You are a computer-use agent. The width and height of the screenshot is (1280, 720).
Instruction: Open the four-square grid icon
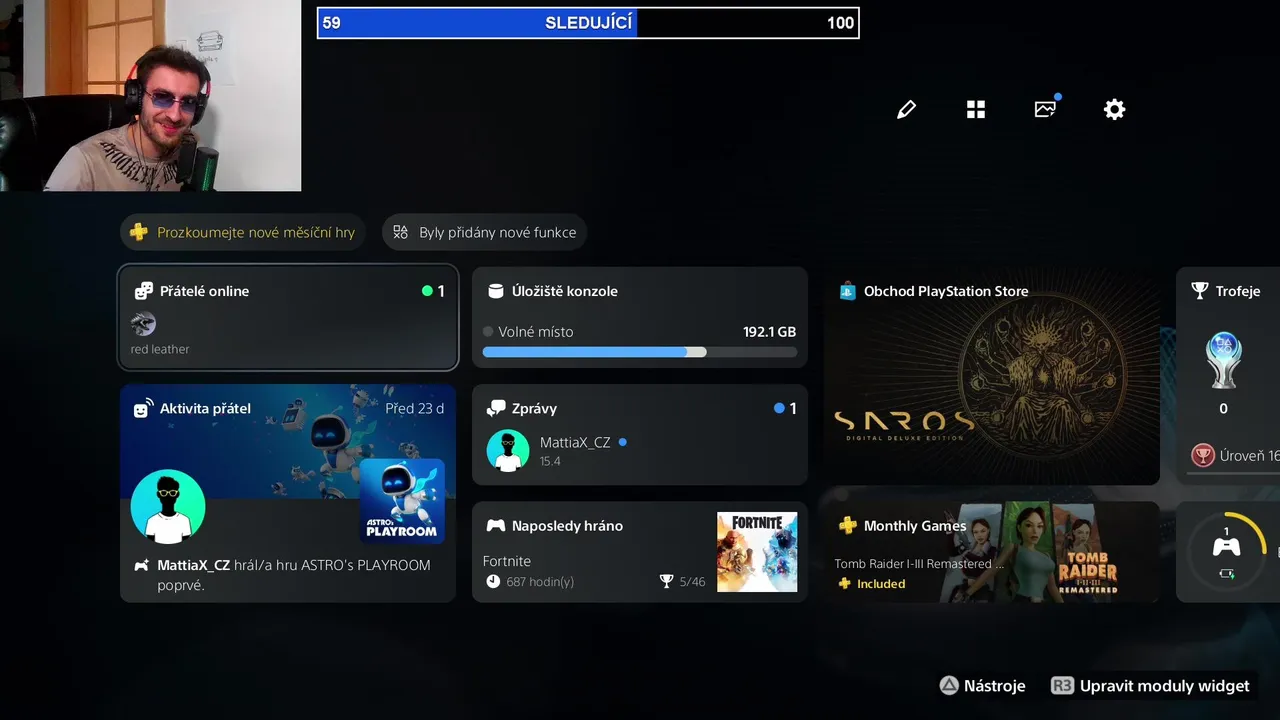tap(976, 109)
